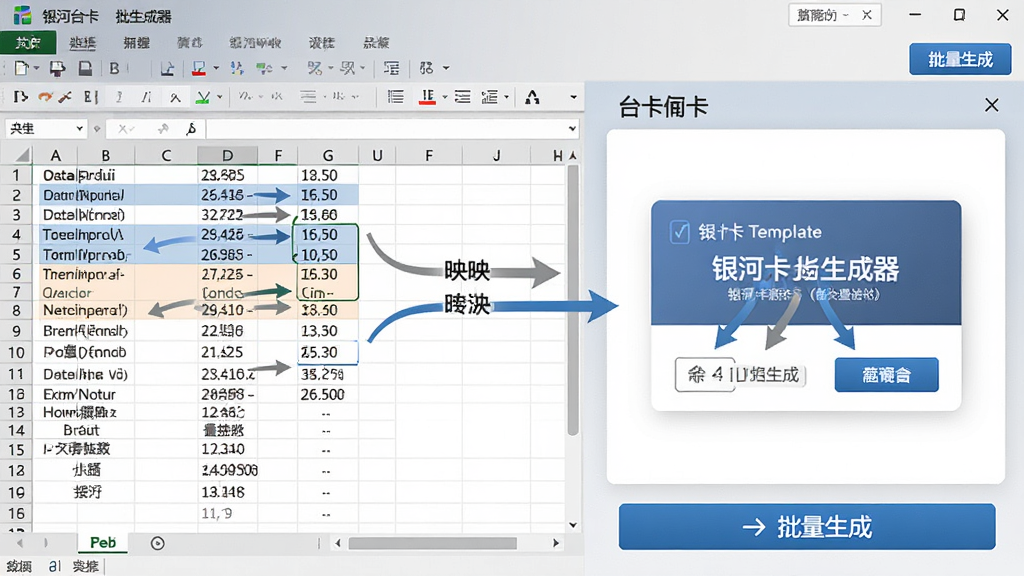Close the 台卡 side panel
The height and width of the screenshot is (576, 1024).
pyautogui.click(x=991, y=105)
